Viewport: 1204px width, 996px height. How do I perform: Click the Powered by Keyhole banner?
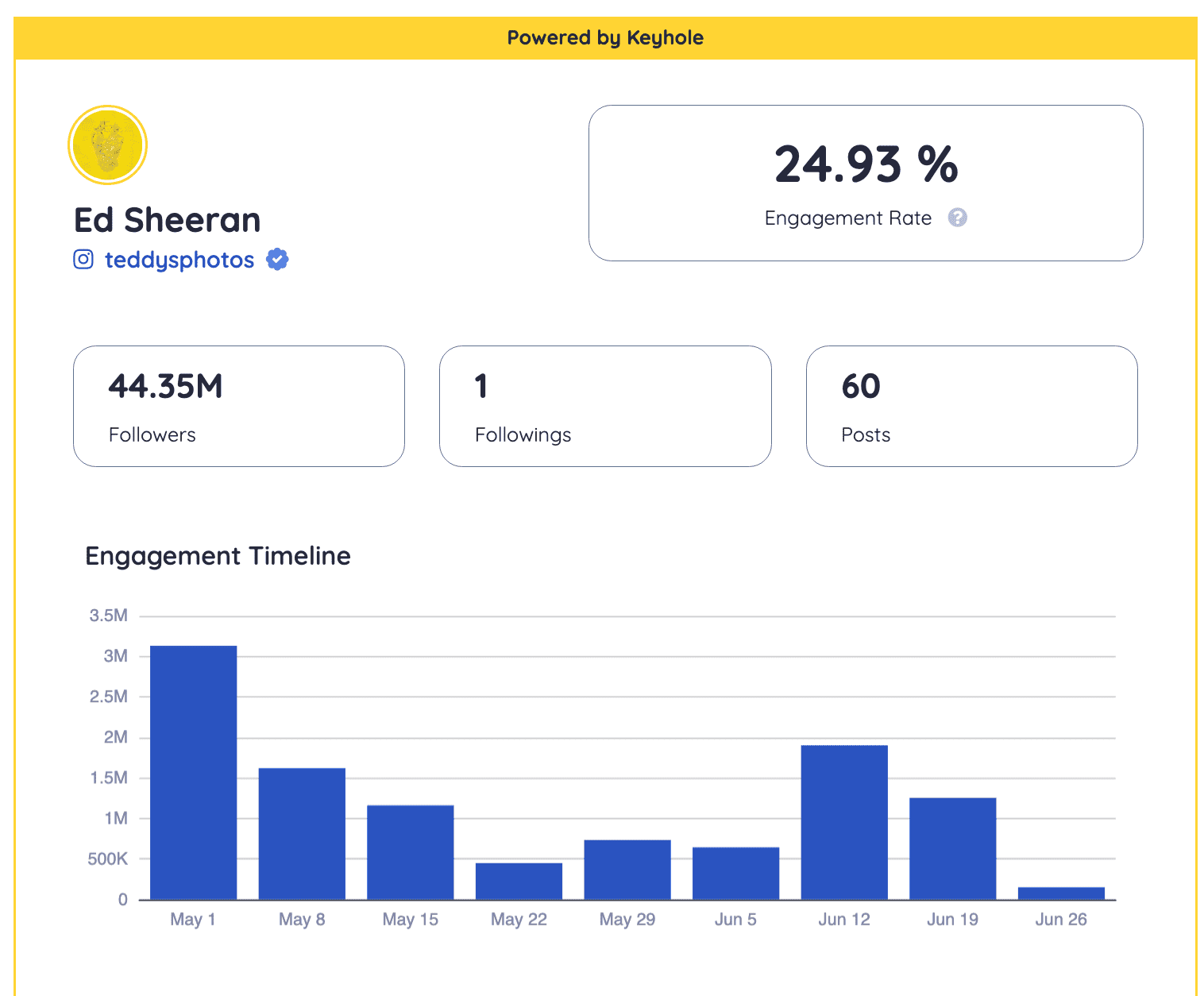605,37
